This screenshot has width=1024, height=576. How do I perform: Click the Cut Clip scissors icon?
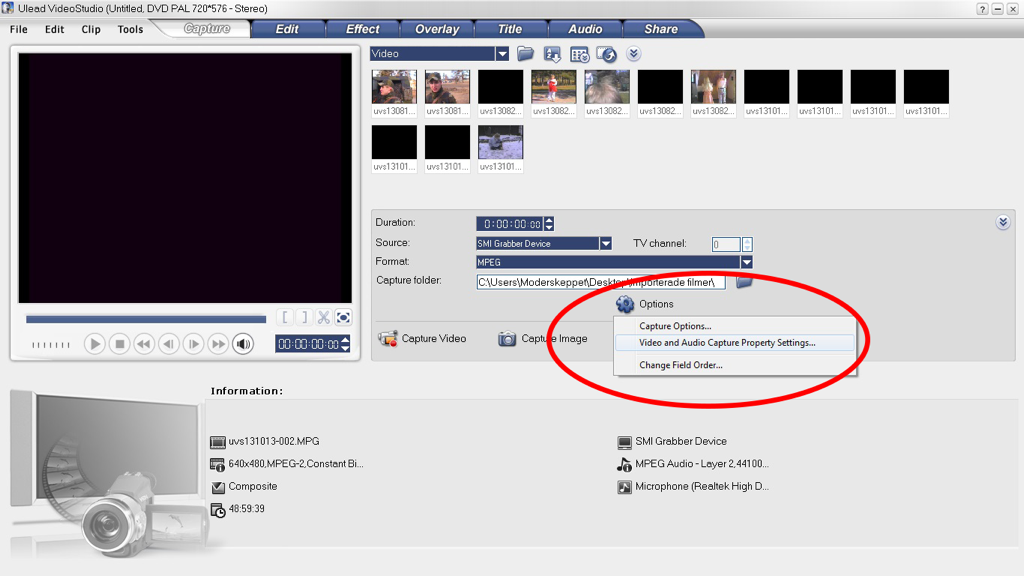click(x=323, y=317)
